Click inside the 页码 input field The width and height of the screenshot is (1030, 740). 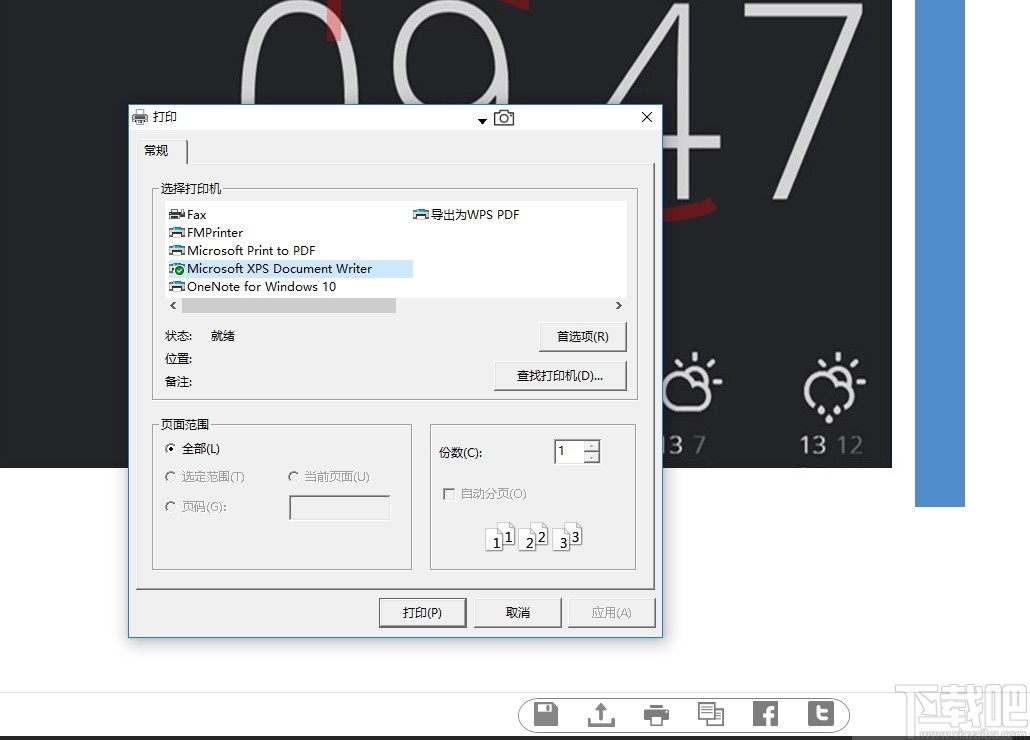[339, 507]
